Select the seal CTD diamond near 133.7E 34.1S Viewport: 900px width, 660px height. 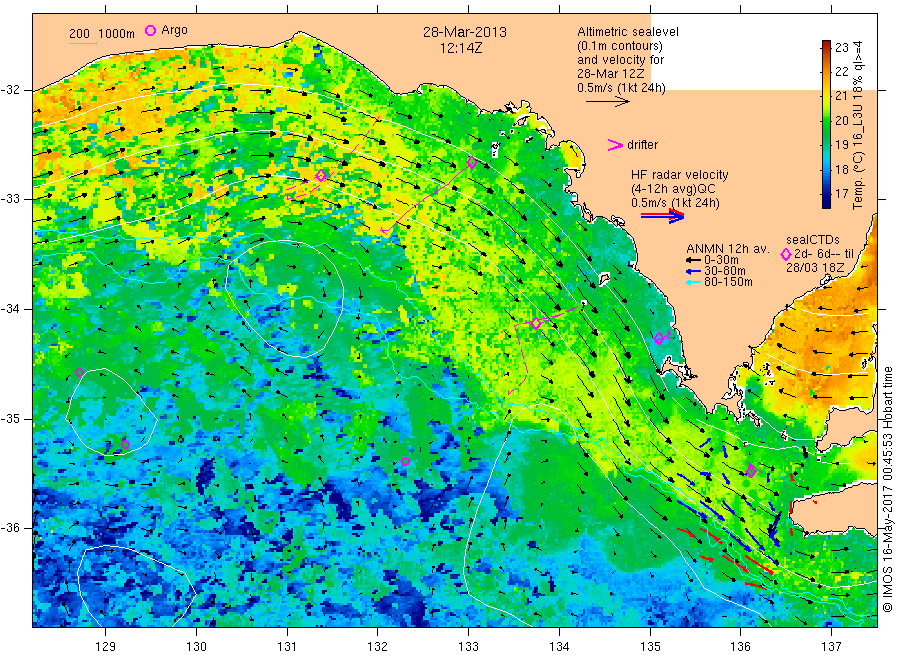pos(536,324)
